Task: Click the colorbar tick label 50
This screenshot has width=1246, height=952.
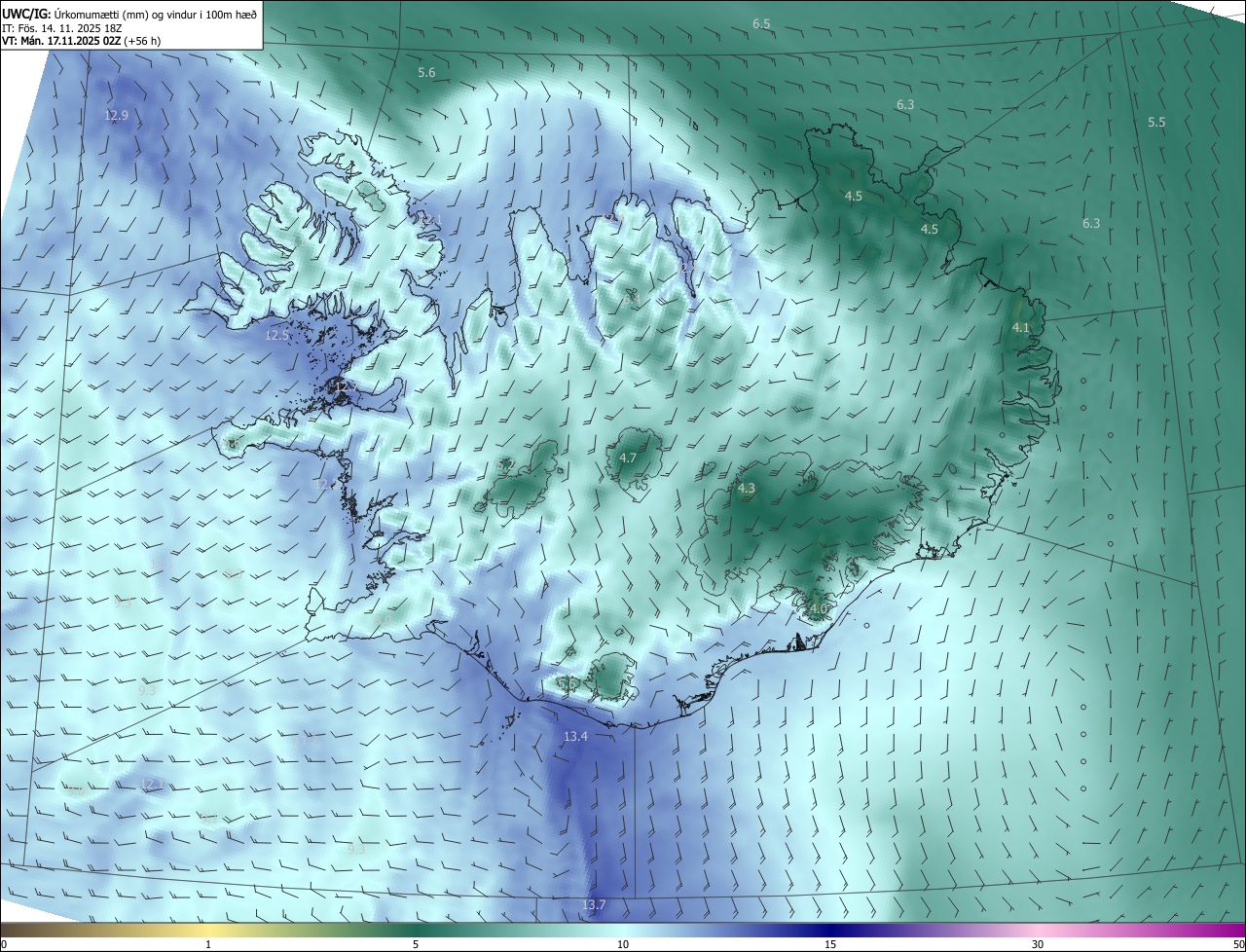Action: (x=1238, y=944)
